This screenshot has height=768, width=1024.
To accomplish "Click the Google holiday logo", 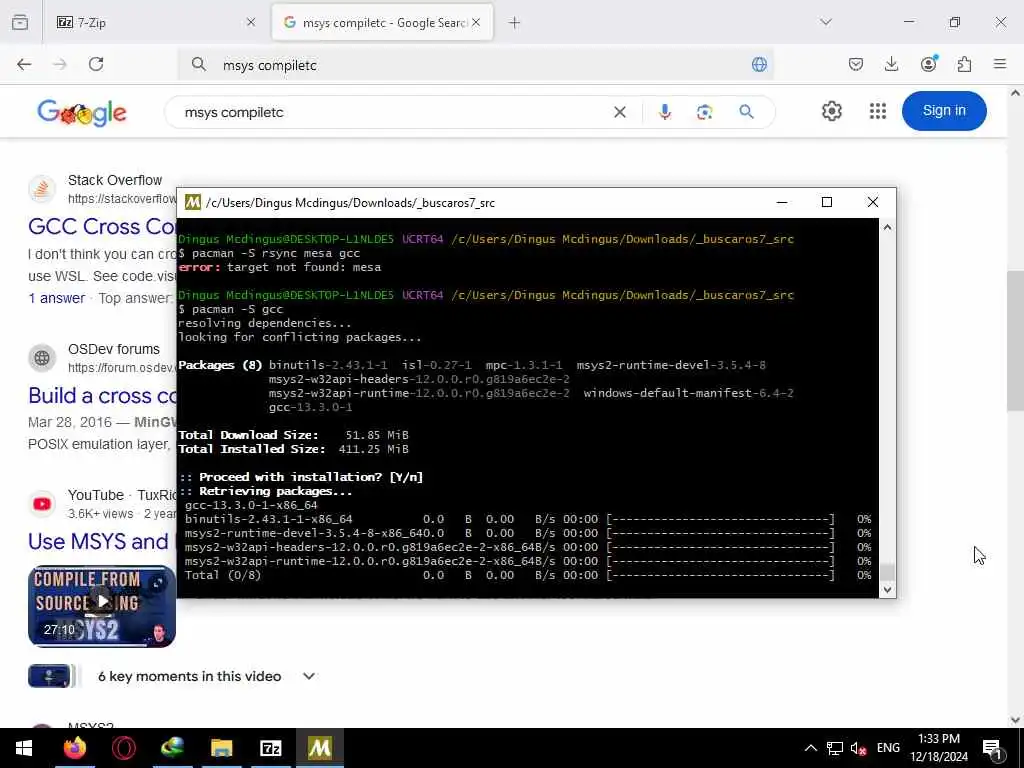I will [82, 112].
